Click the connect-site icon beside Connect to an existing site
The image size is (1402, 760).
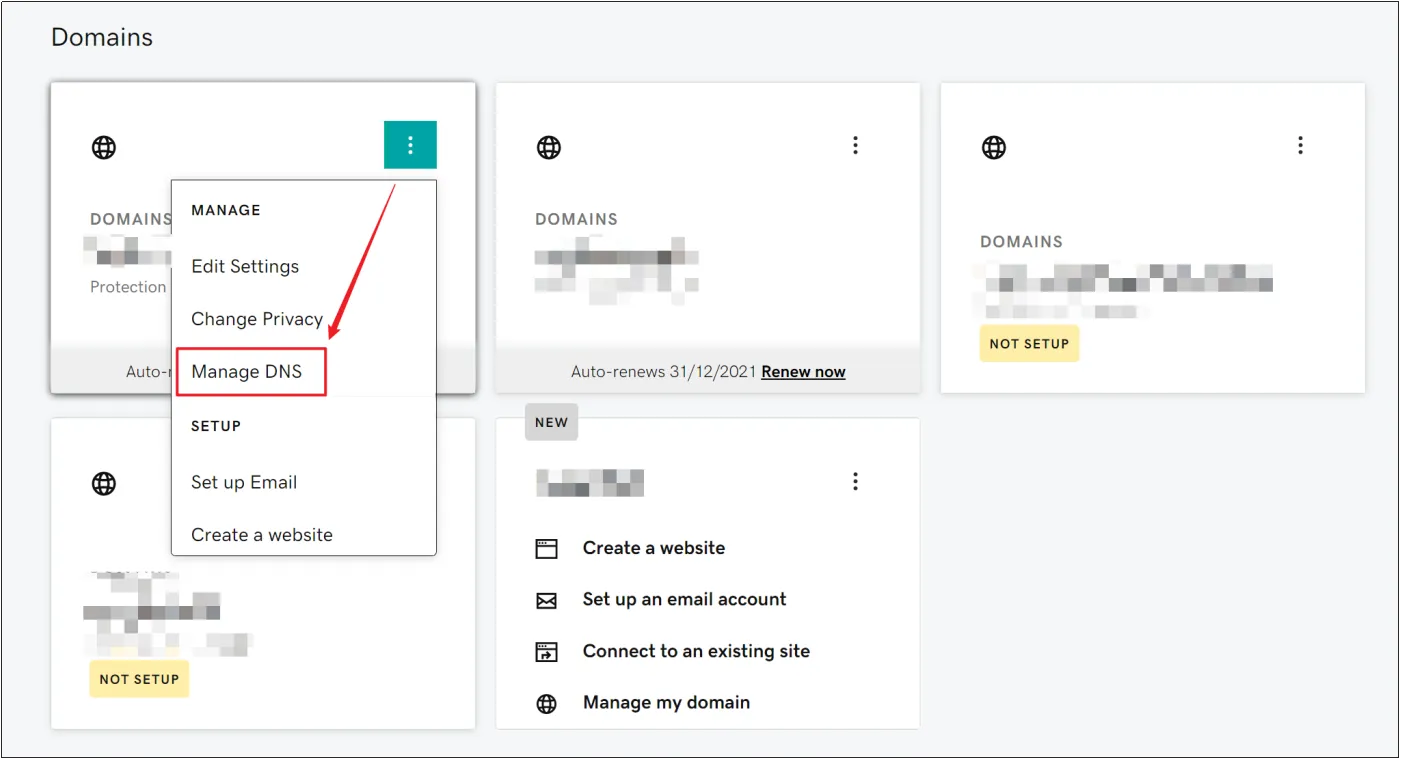click(x=546, y=652)
